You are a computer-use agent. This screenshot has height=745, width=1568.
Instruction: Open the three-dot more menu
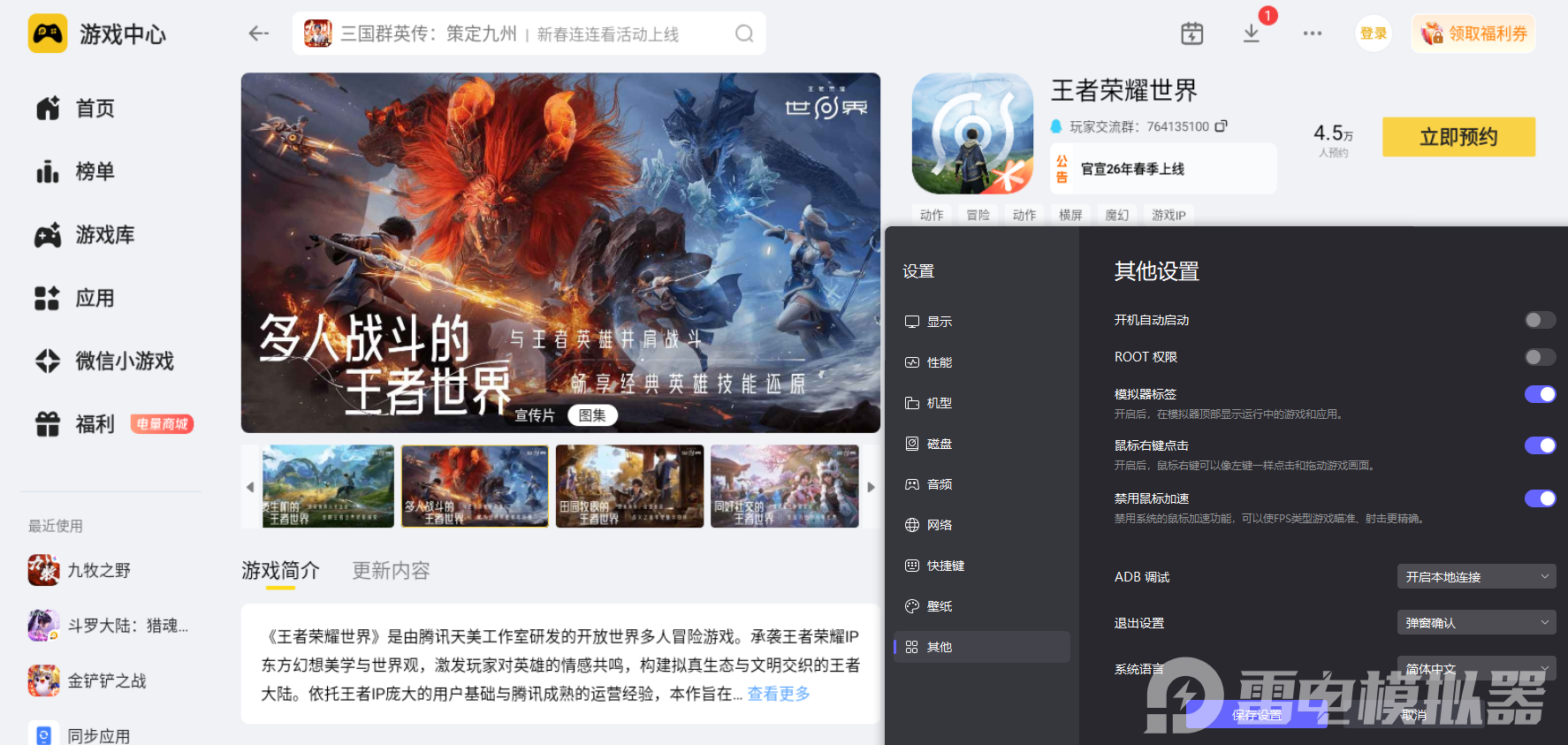pos(1313,34)
